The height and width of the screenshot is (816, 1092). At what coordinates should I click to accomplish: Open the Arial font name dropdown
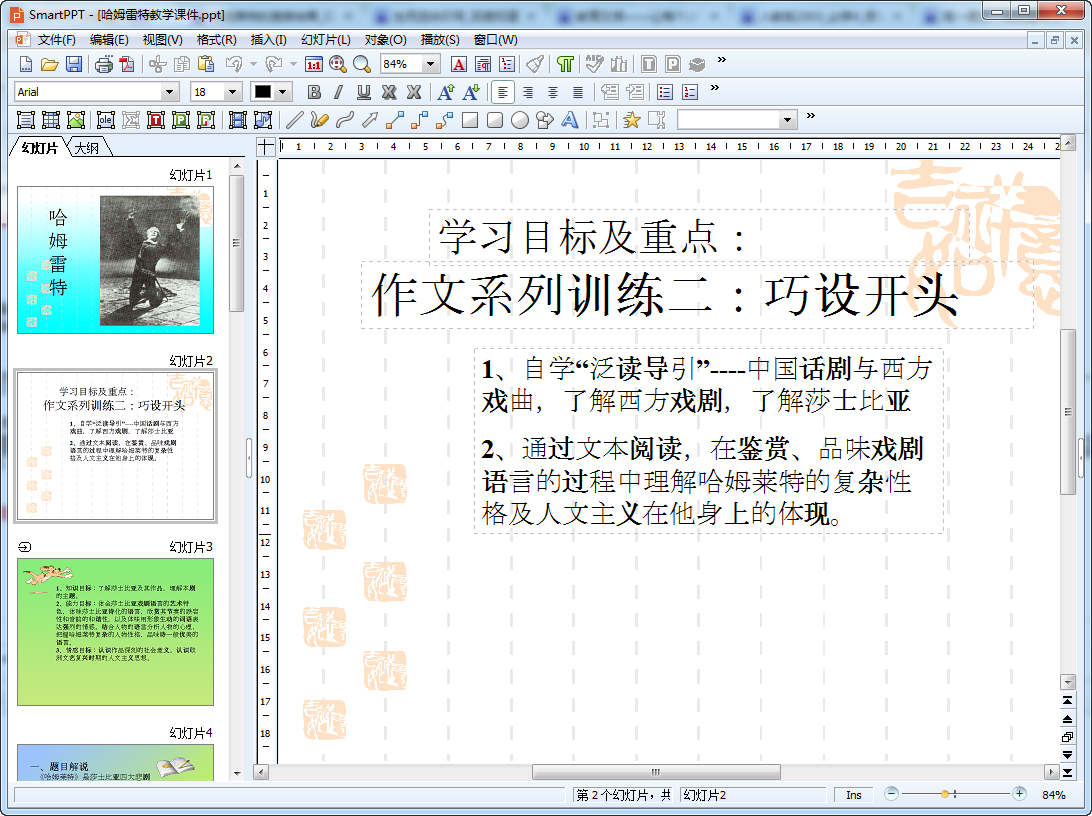coord(169,92)
